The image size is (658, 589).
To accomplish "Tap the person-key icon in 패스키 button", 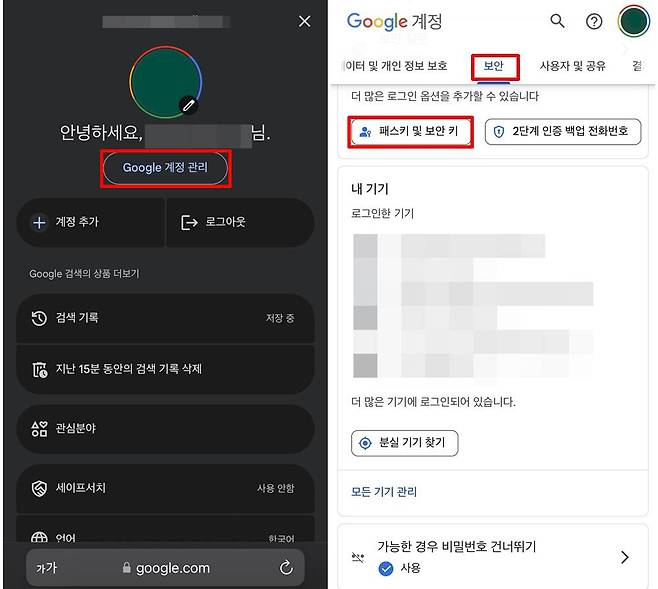I will coord(366,132).
